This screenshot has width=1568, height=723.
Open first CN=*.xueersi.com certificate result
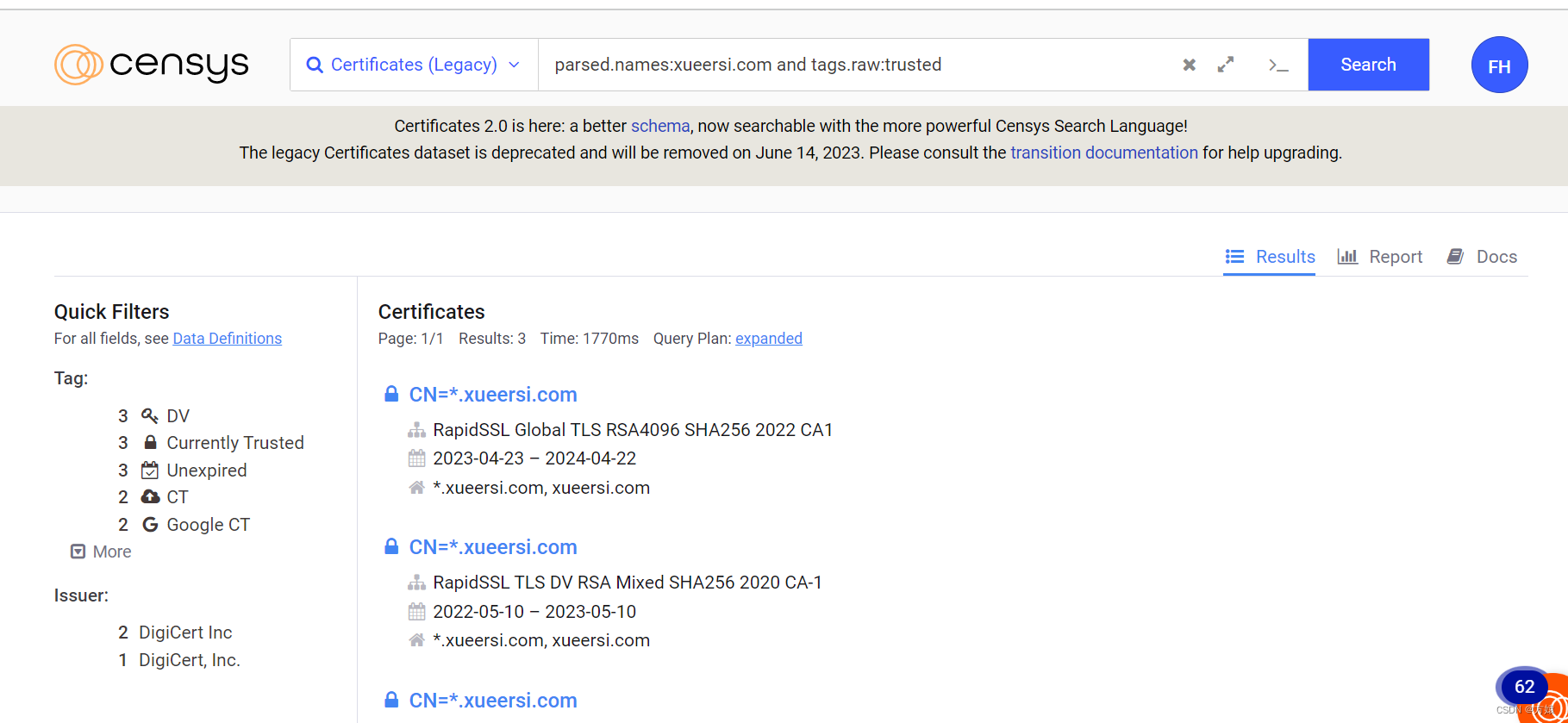[493, 395]
